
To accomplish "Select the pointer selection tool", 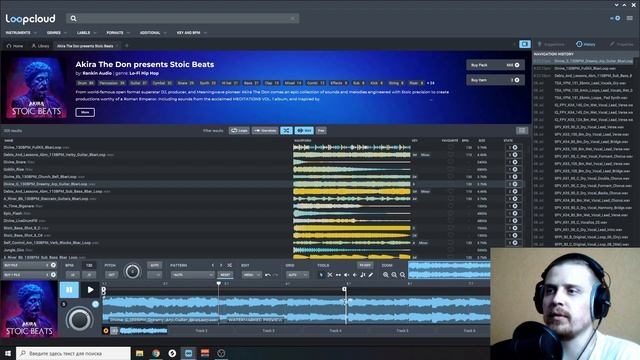I will (321, 275).
